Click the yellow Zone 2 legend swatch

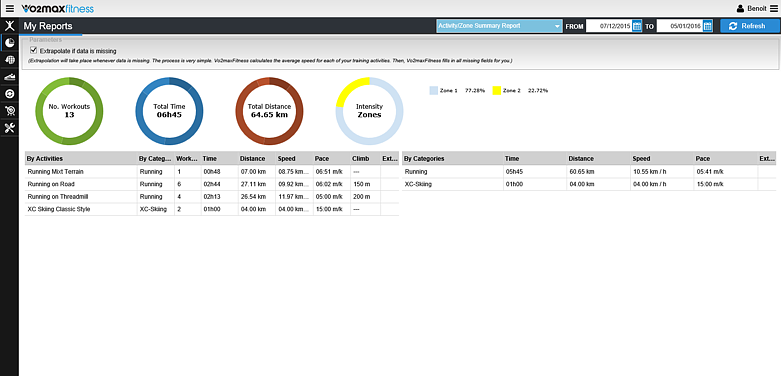click(x=497, y=91)
